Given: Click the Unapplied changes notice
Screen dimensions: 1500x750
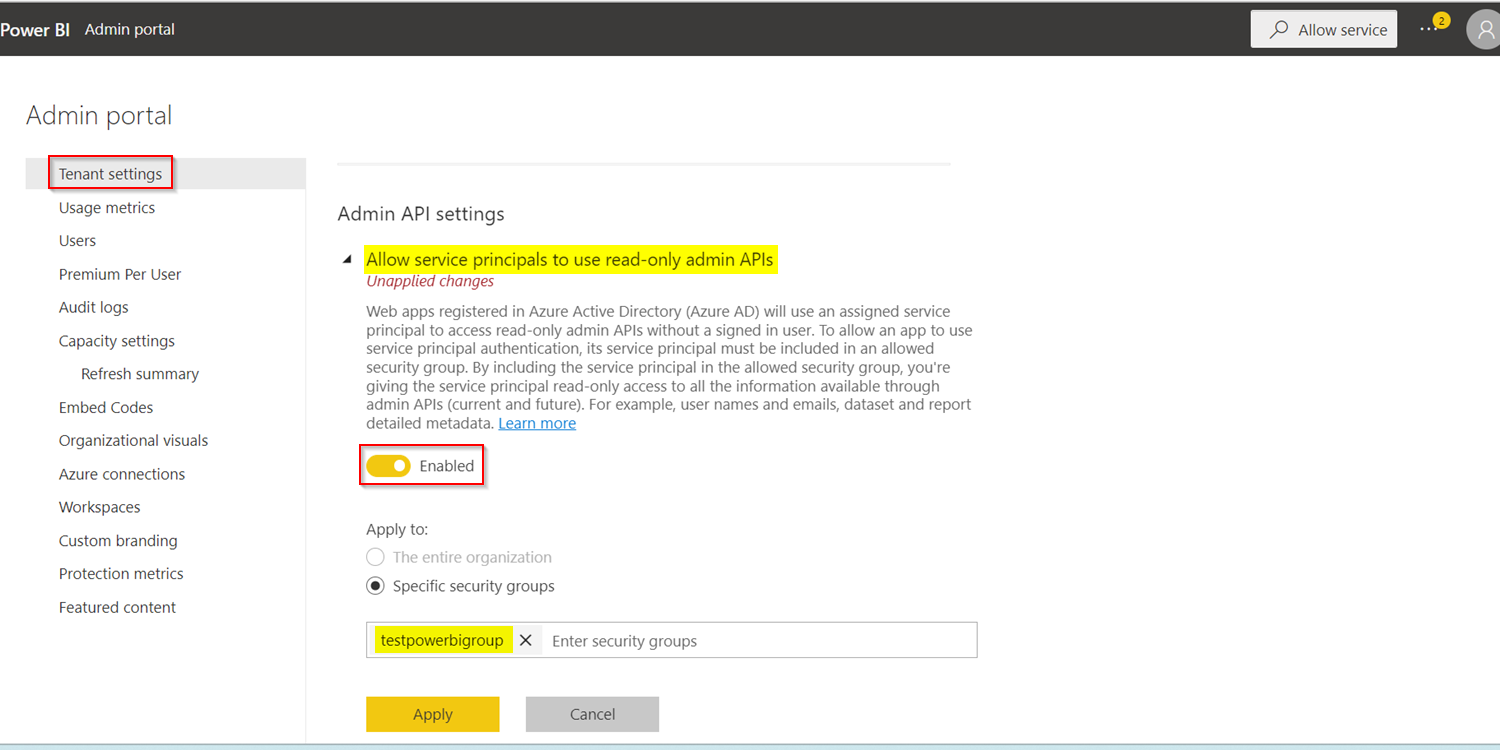Looking at the screenshot, I should tap(430, 282).
